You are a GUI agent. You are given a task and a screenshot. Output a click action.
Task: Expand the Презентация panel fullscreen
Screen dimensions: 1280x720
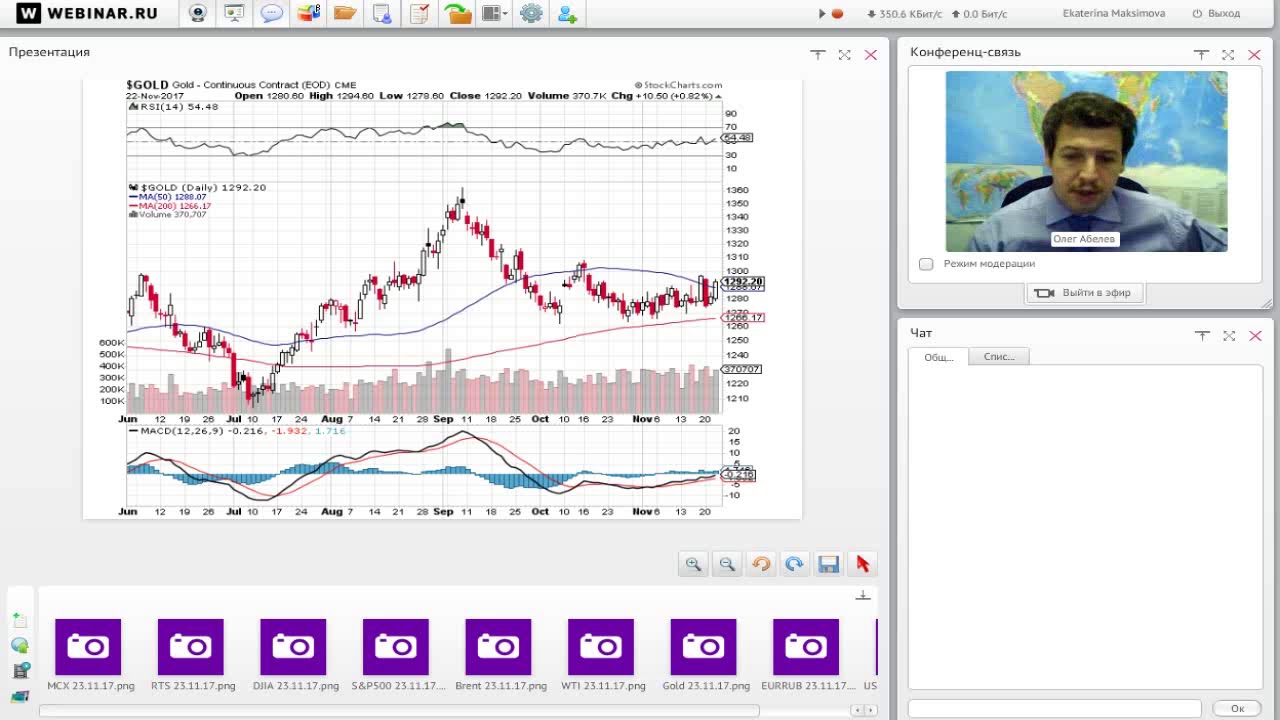(x=844, y=55)
